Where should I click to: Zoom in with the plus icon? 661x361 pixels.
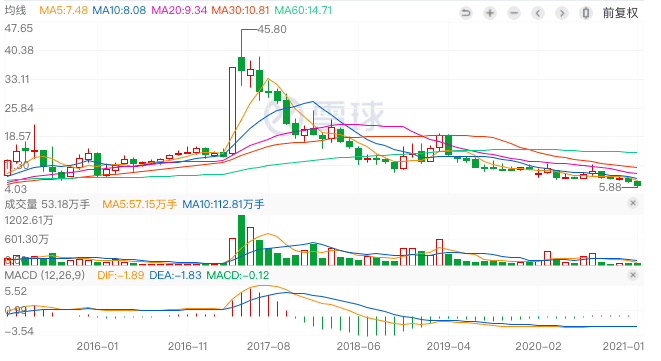click(490, 13)
